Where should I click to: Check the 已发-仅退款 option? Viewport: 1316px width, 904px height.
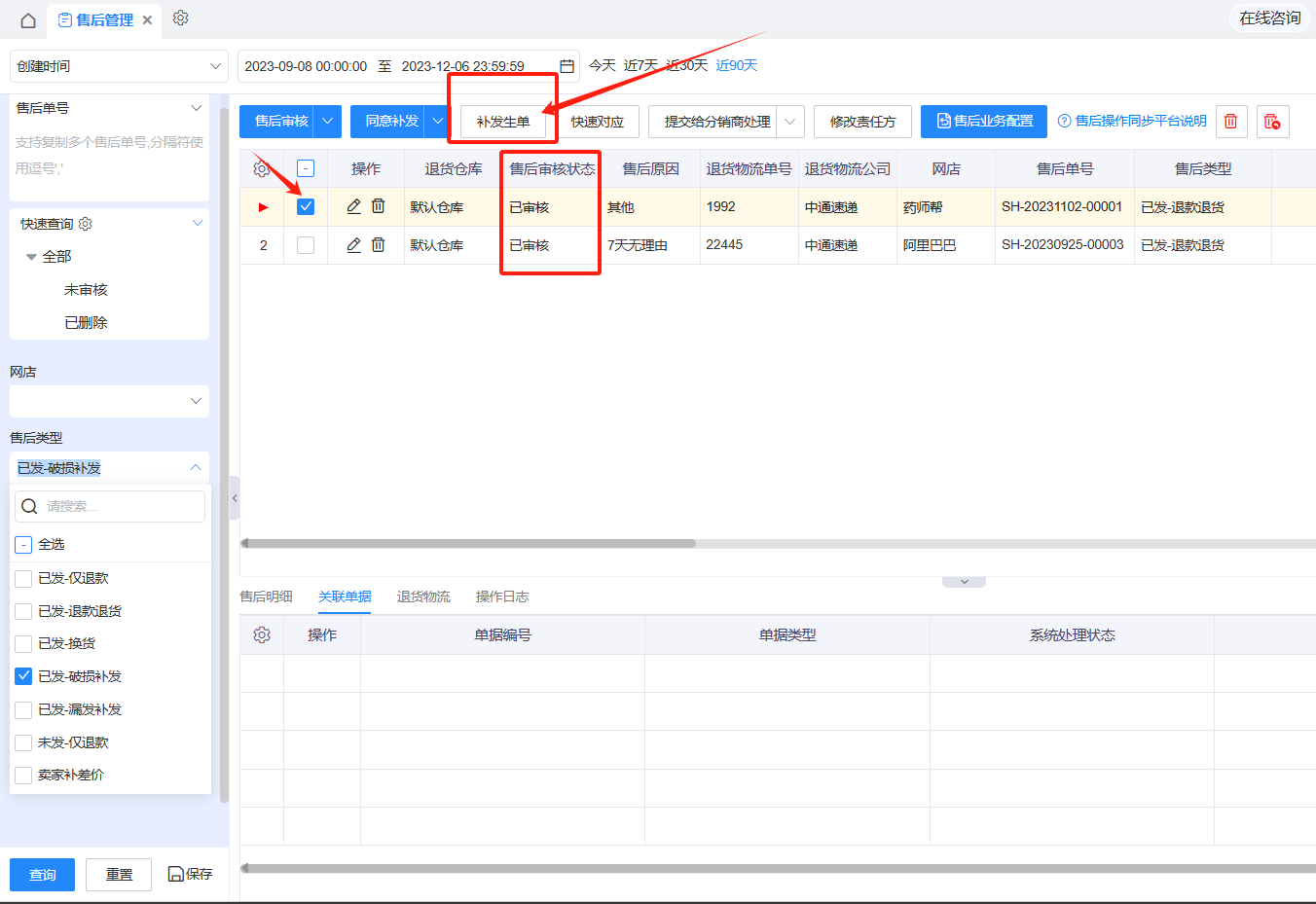click(x=23, y=578)
